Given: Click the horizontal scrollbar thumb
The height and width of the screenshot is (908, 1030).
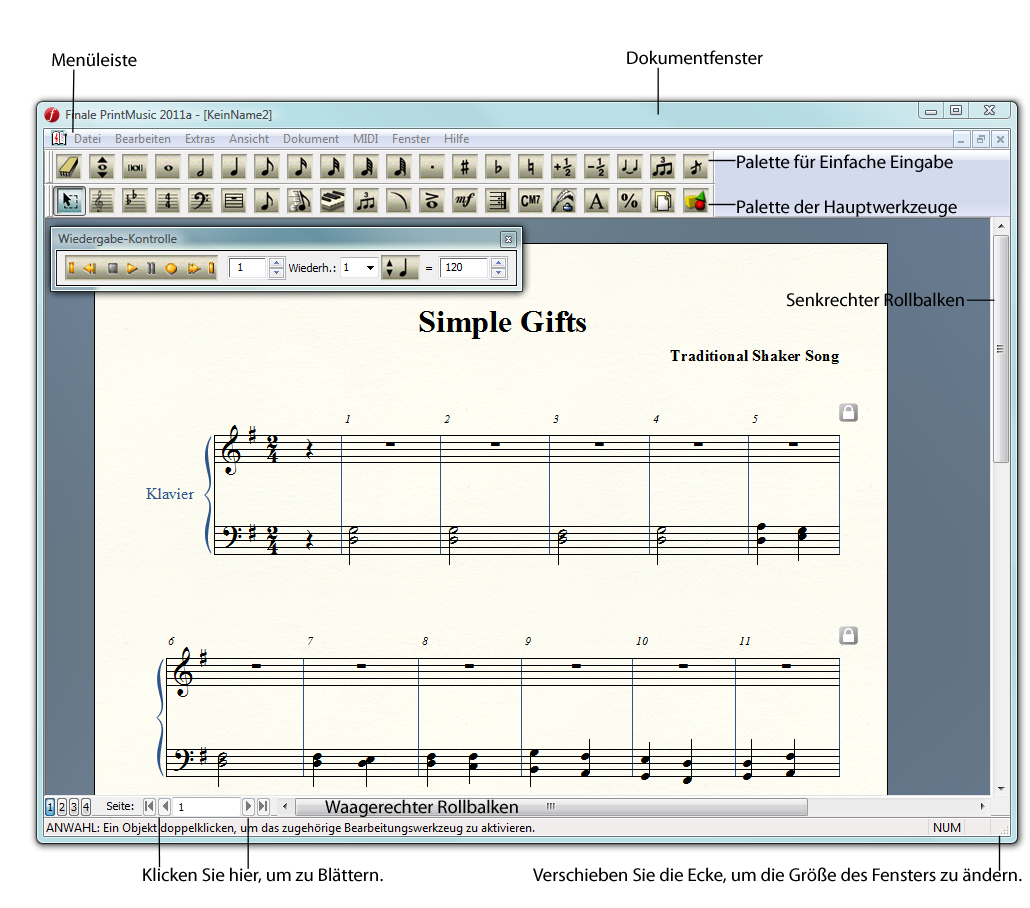Looking at the screenshot, I should [552, 807].
